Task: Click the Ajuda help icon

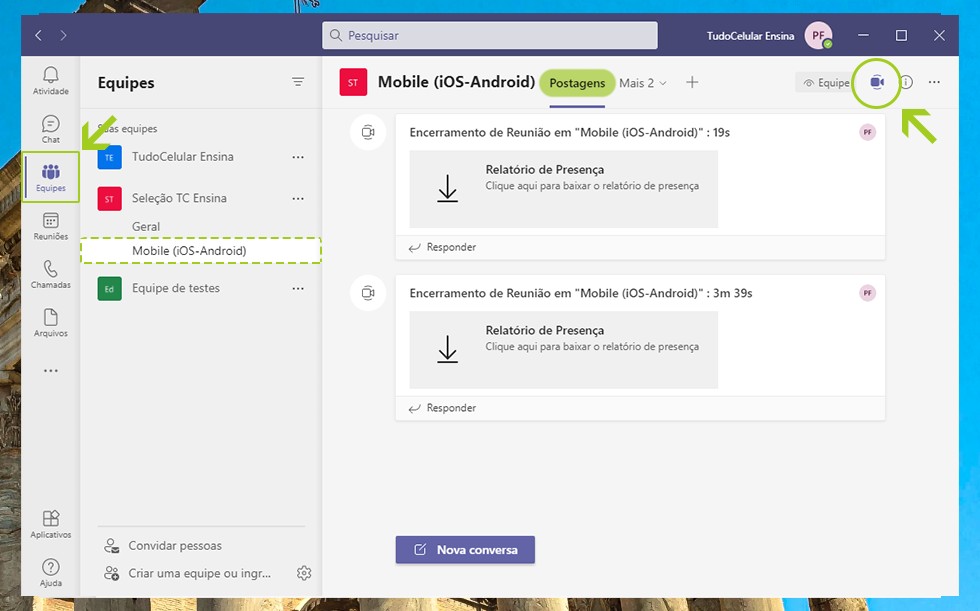Action: pyautogui.click(x=50, y=572)
